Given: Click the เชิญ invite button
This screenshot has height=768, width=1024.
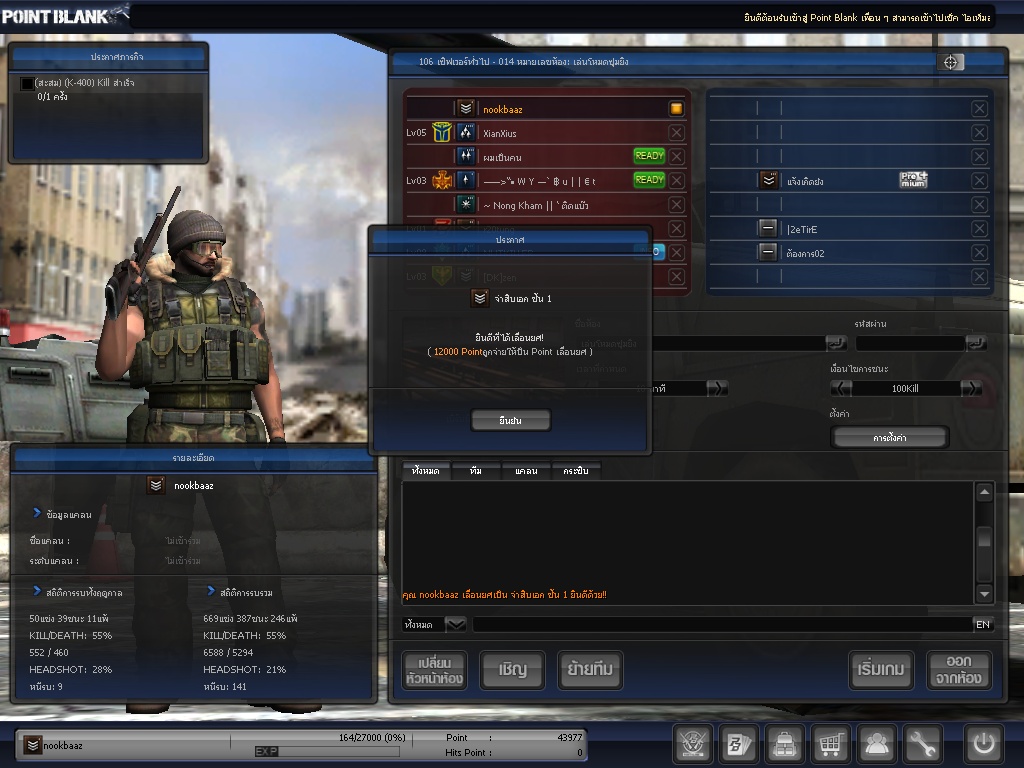Looking at the screenshot, I should click(x=512, y=670).
